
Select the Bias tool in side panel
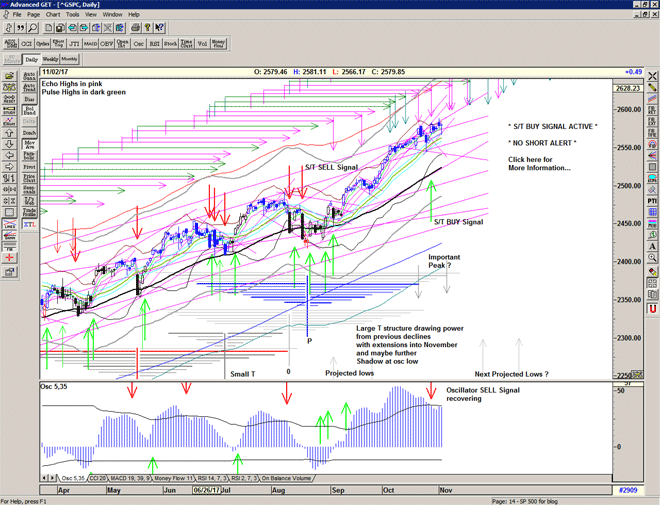pos(31,100)
